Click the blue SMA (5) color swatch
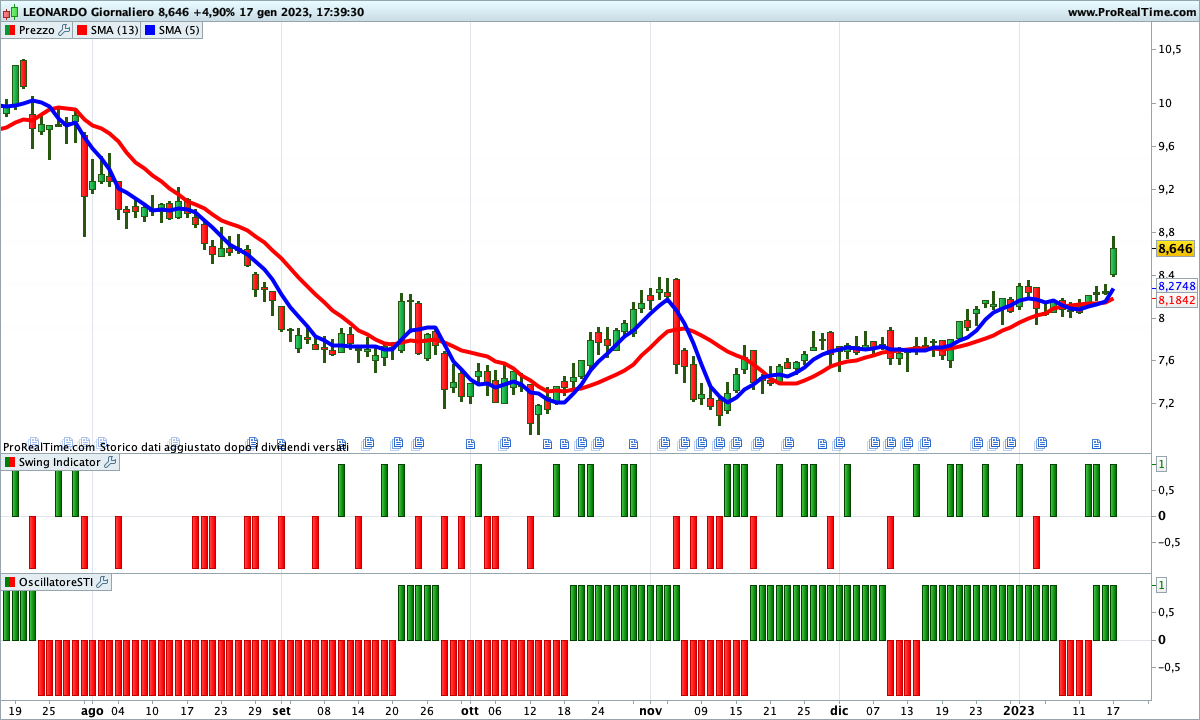 [x=150, y=30]
